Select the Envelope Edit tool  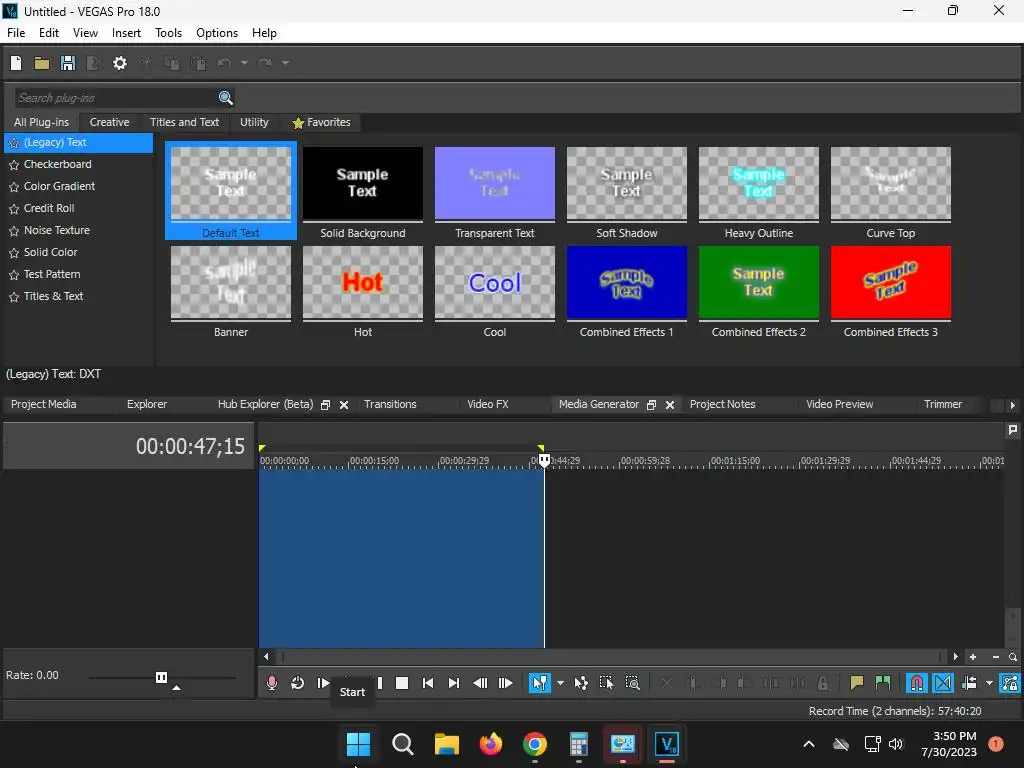click(x=581, y=683)
